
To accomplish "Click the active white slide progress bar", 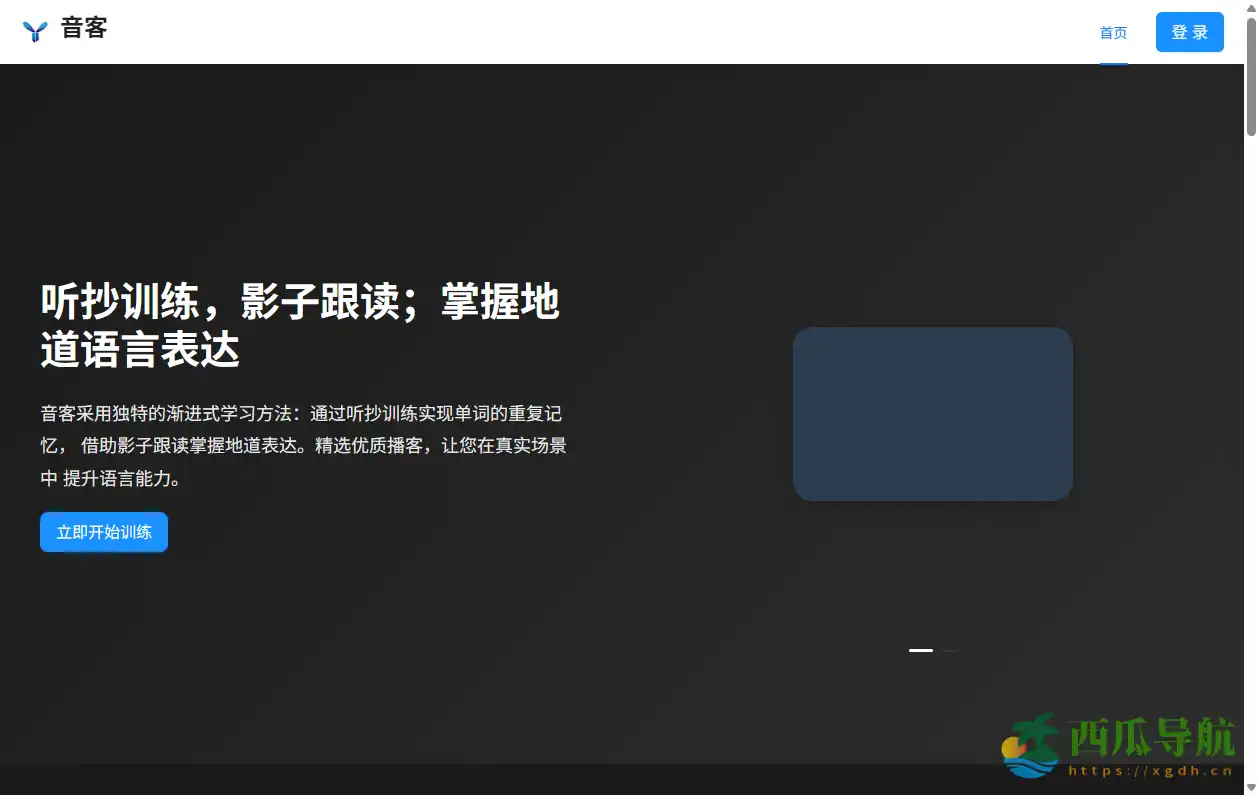I will click(921, 650).
